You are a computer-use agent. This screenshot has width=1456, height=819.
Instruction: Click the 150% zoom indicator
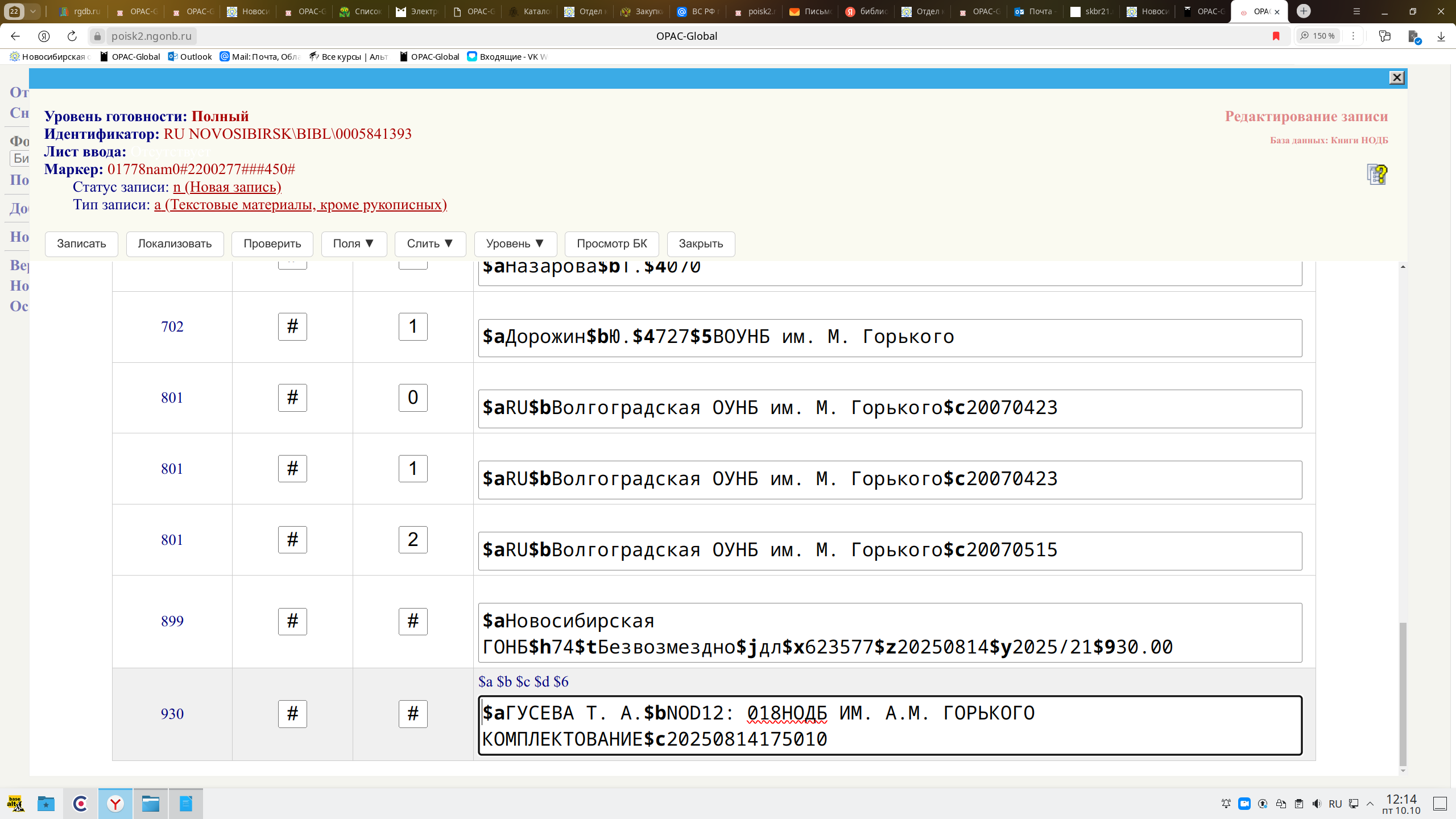(x=1318, y=36)
